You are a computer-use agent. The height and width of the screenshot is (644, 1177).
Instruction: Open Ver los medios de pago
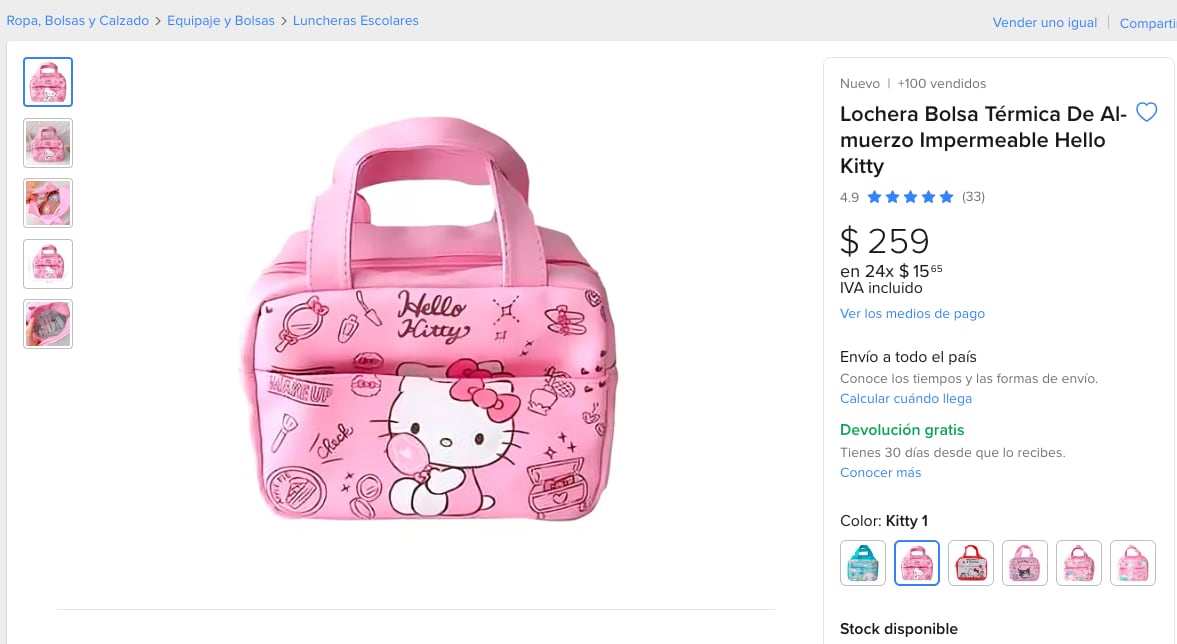(912, 314)
